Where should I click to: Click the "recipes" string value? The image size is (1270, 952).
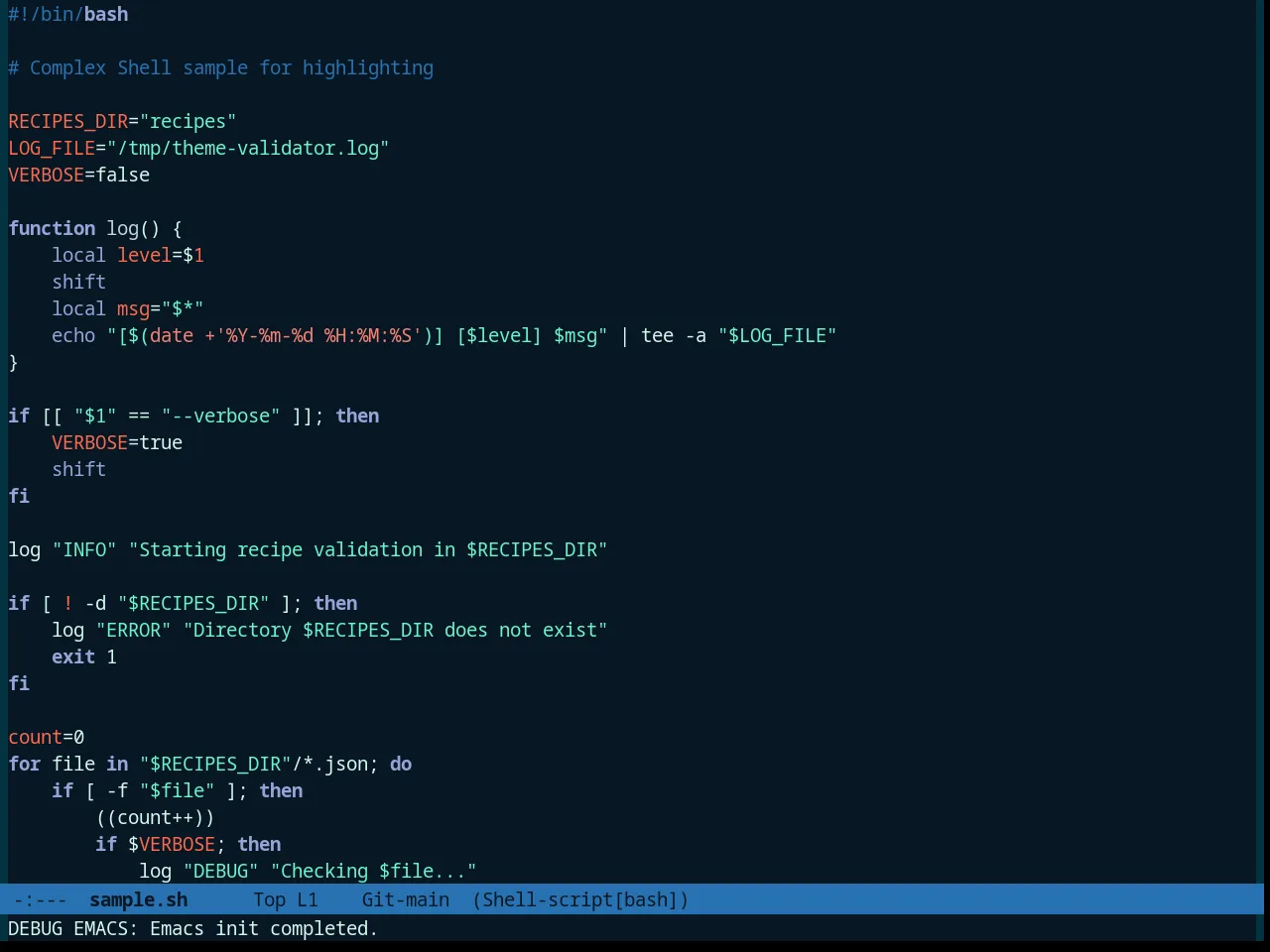coord(189,121)
